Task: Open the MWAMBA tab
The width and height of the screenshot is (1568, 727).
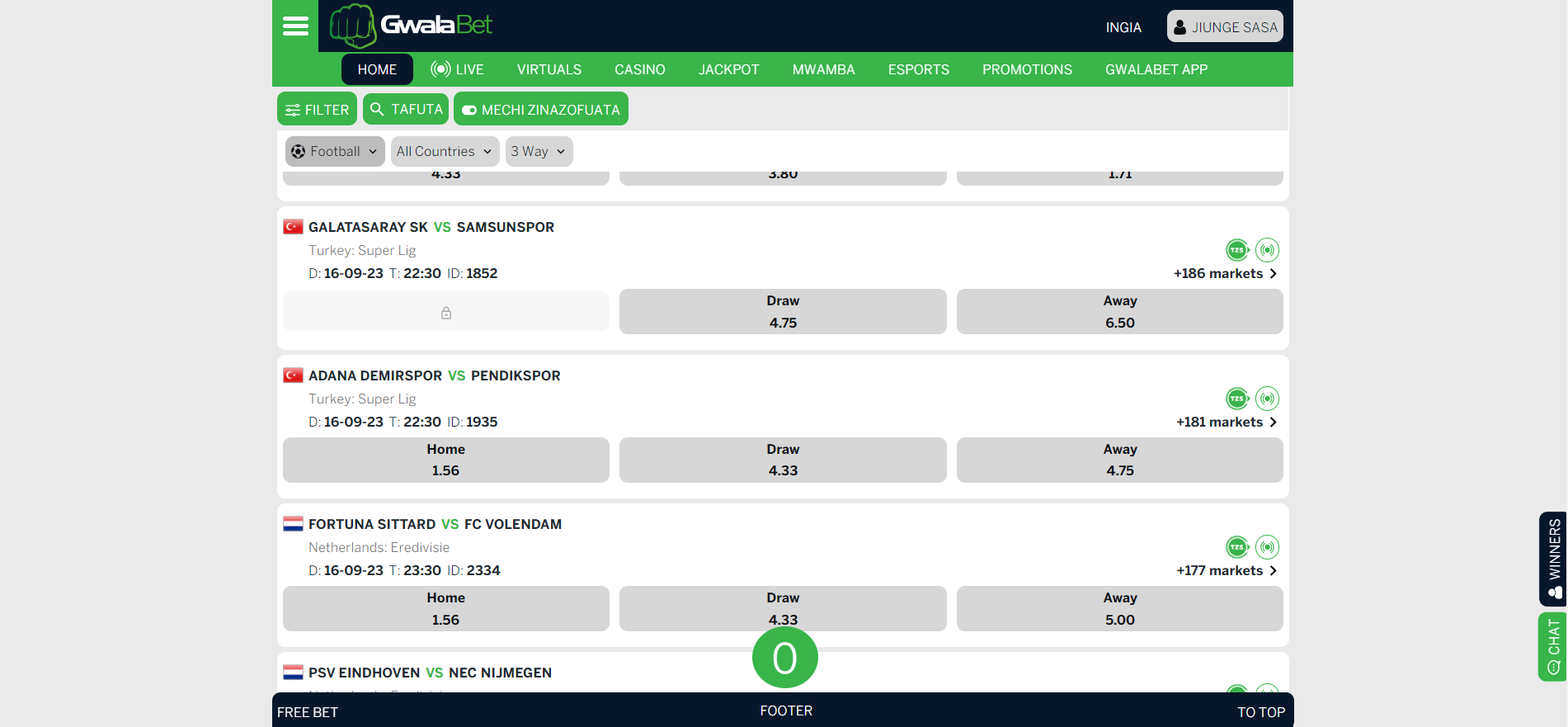Action: [824, 69]
